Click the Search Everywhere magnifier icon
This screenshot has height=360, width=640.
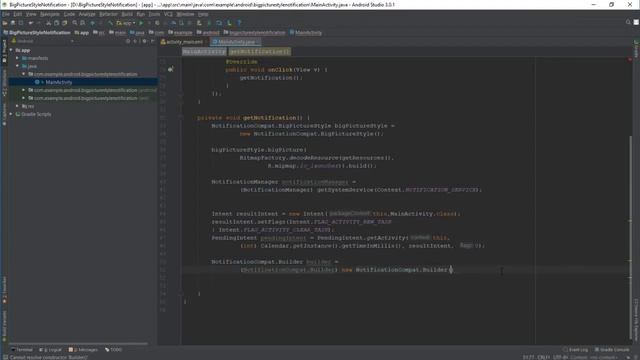pyautogui.click(x=628, y=22)
